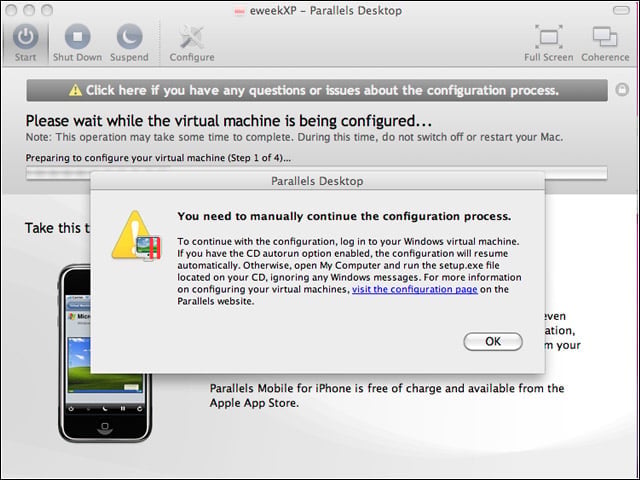
Task: Follow 'visit the configuration page' link
Action: pos(415,289)
